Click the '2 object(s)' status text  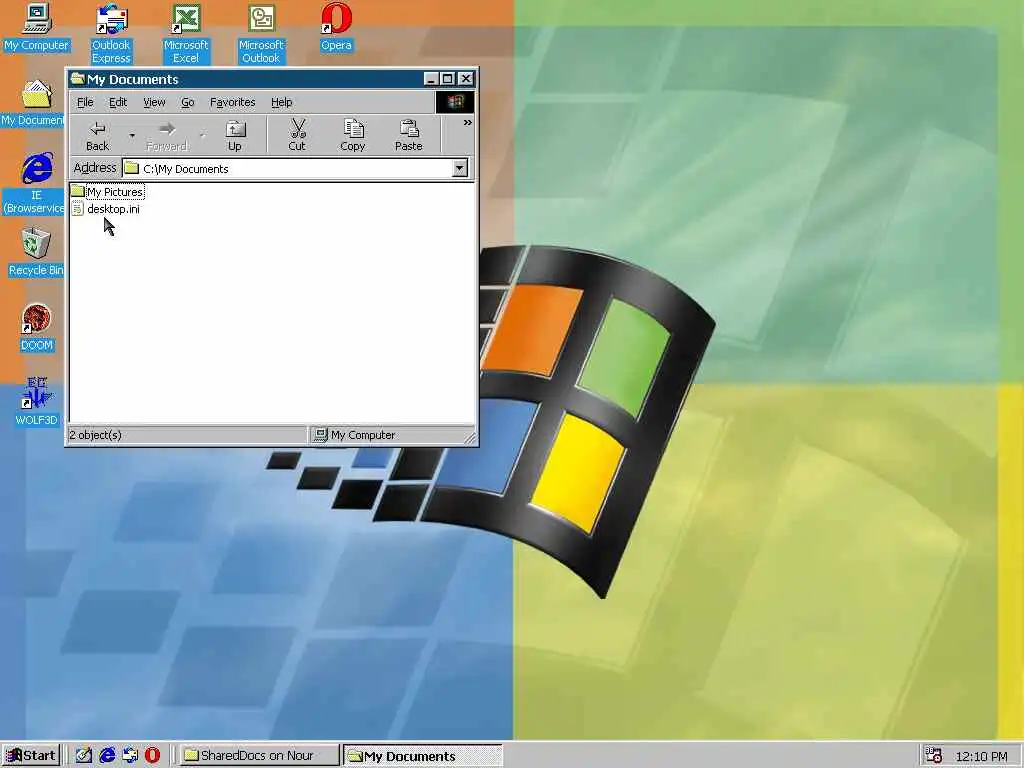coord(95,435)
